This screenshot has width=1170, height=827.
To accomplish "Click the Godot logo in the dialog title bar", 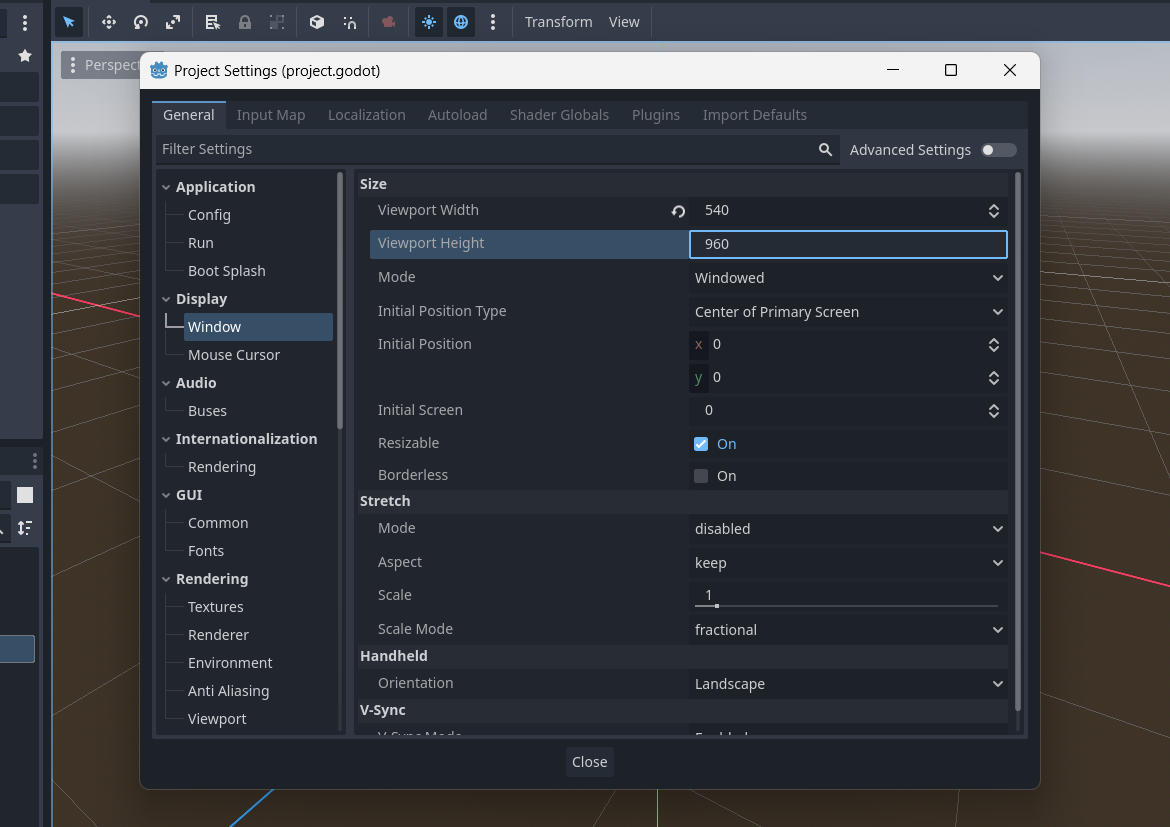I will pyautogui.click(x=159, y=70).
